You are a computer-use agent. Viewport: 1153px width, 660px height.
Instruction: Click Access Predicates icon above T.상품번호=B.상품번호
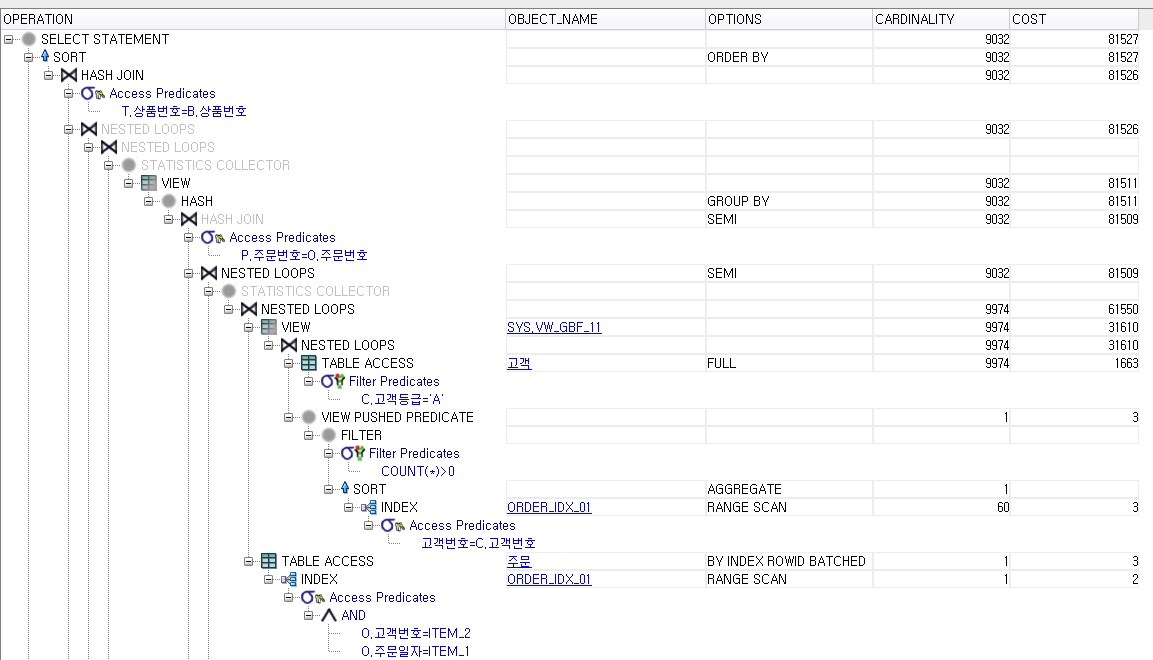(93, 93)
